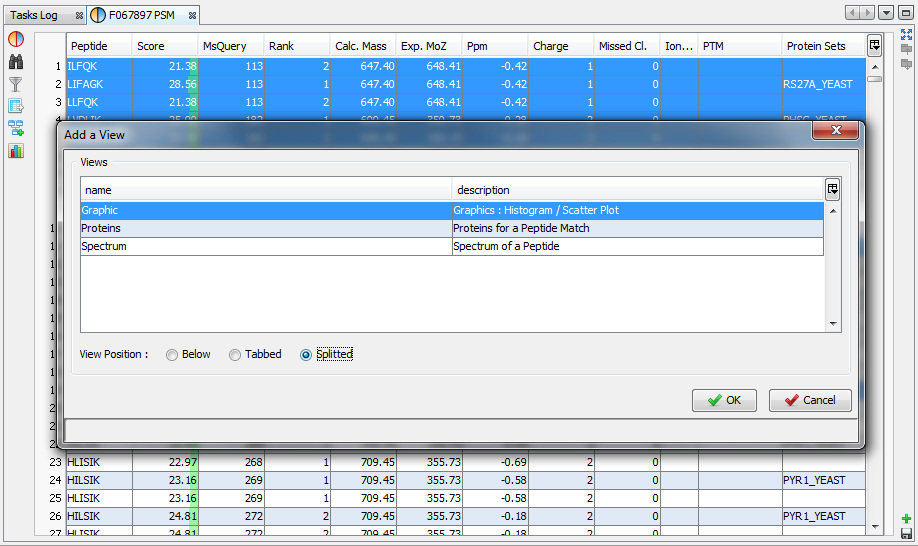Select the Below view position
Image resolution: width=918 pixels, height=546 pixels.
coord(172,355)
